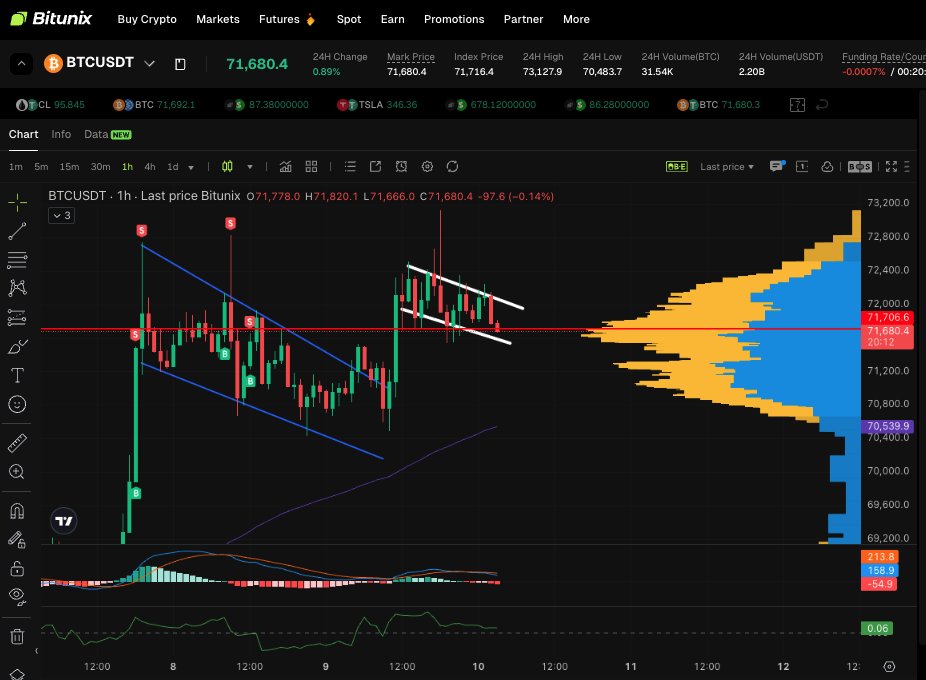This screenshot has height=680, width=926.
Task: Toggle hide all drawings eye icon
Action: (x=17, y=597)
